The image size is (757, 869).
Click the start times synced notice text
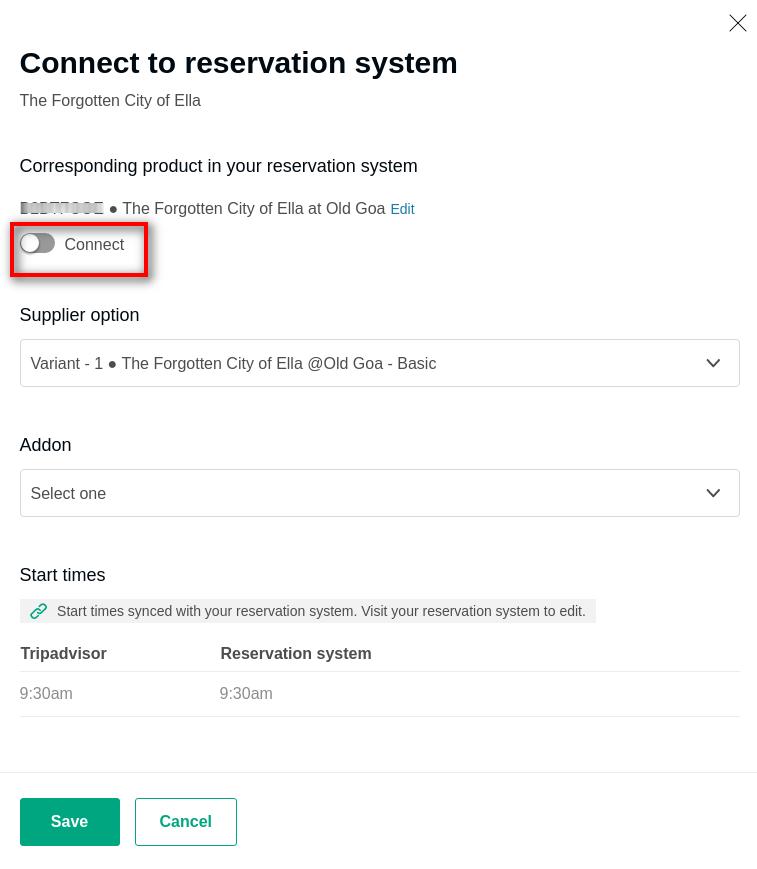(x=321, y=611)
